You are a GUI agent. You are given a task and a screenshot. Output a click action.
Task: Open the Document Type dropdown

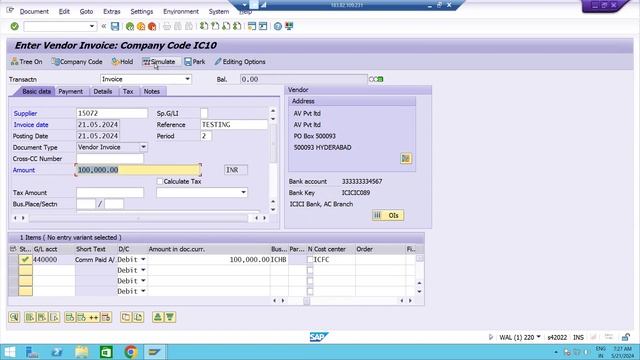(143, 147)
